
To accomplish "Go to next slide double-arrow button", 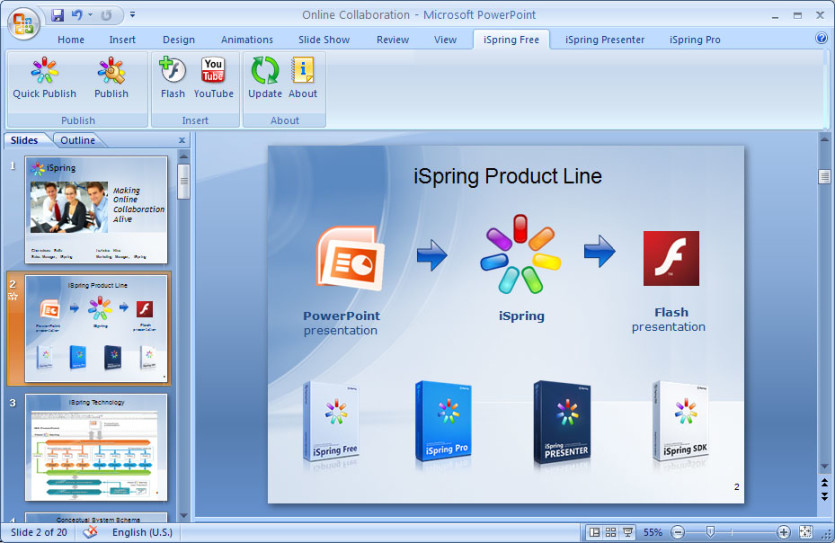I will [x=824, y=496].
